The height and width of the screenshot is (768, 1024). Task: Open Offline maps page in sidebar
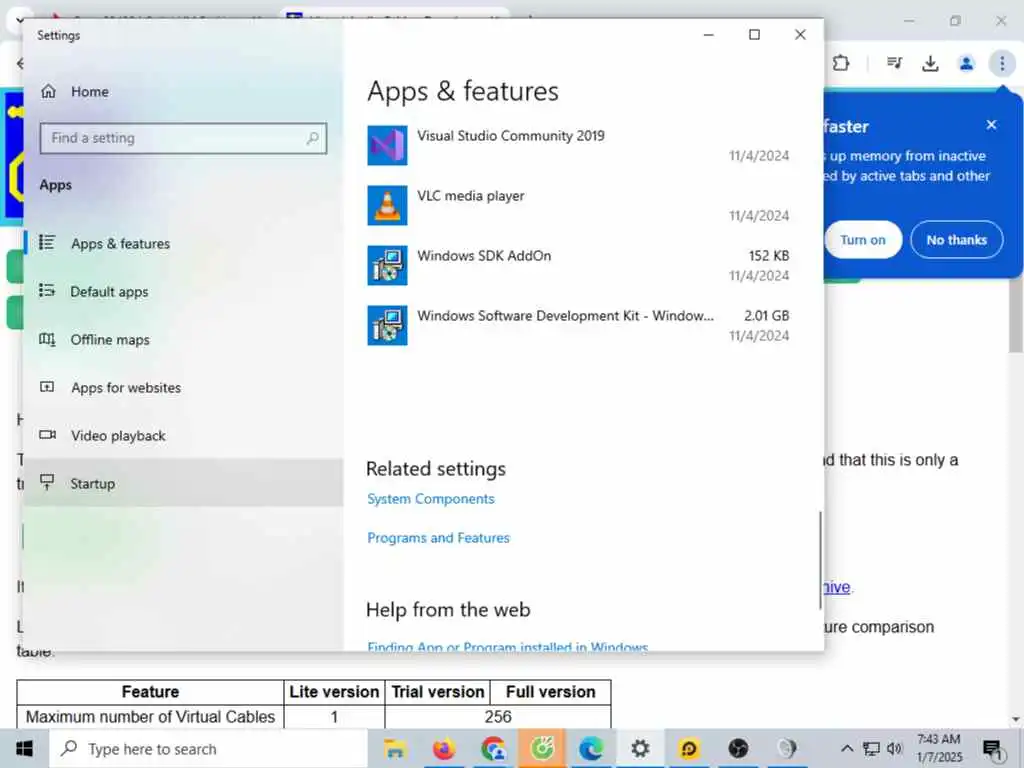coord(184,340)
